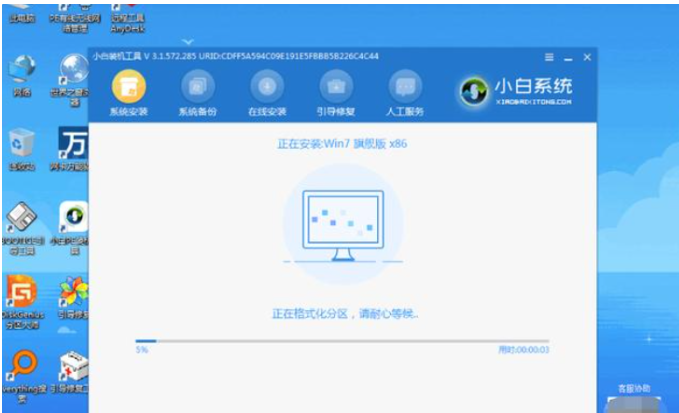679x413 pixels.
Task: Open the network icon on desktop
Action: (x=22, y=75)
